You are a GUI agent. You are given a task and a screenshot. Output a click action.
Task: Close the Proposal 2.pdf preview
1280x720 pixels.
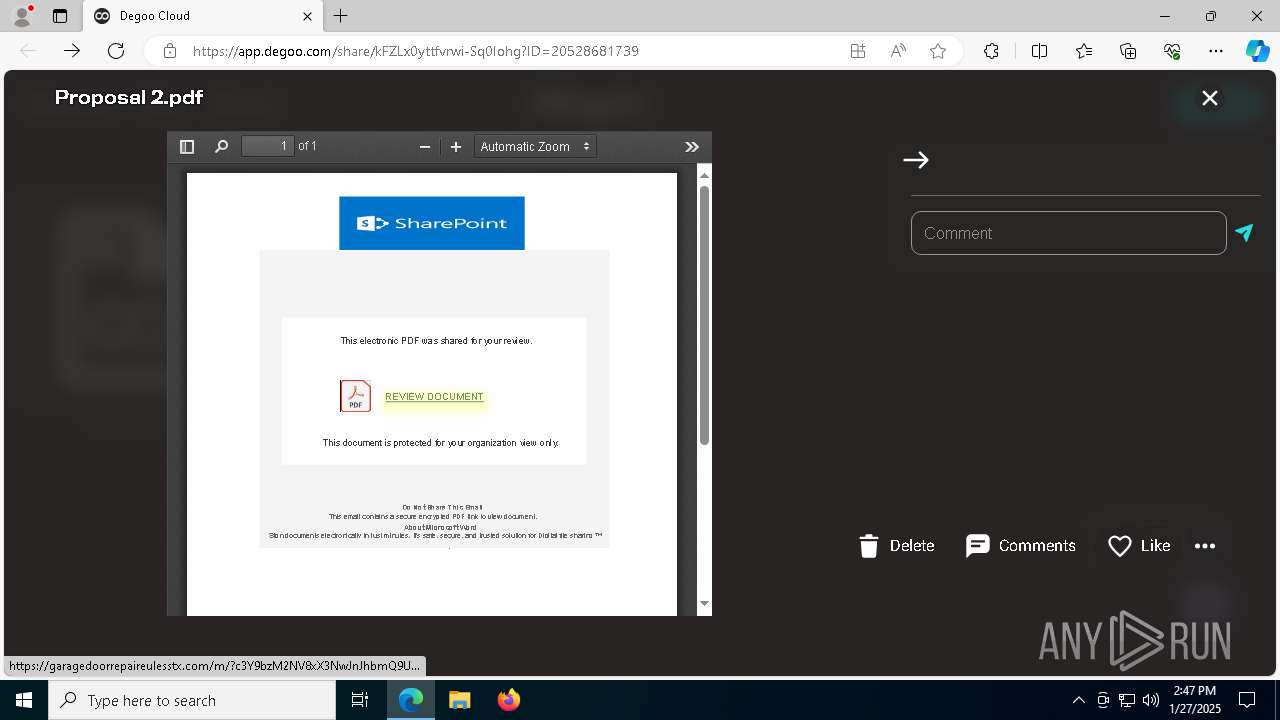[x=1210, y=98]
